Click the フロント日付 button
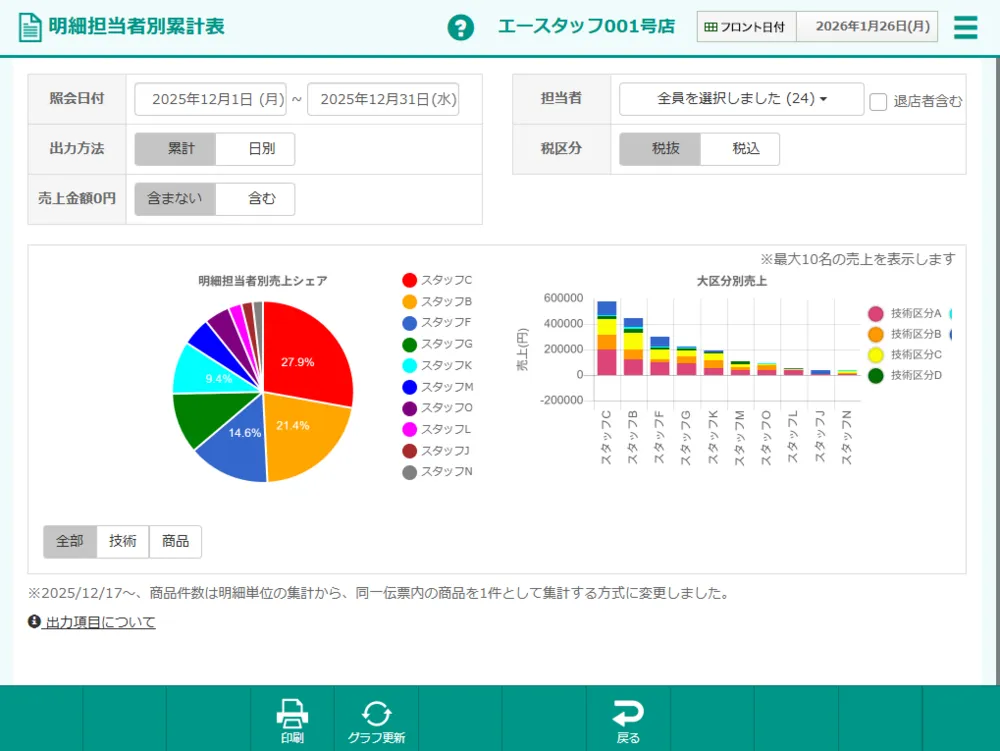1000x751 pixels. tap(744, 26)
